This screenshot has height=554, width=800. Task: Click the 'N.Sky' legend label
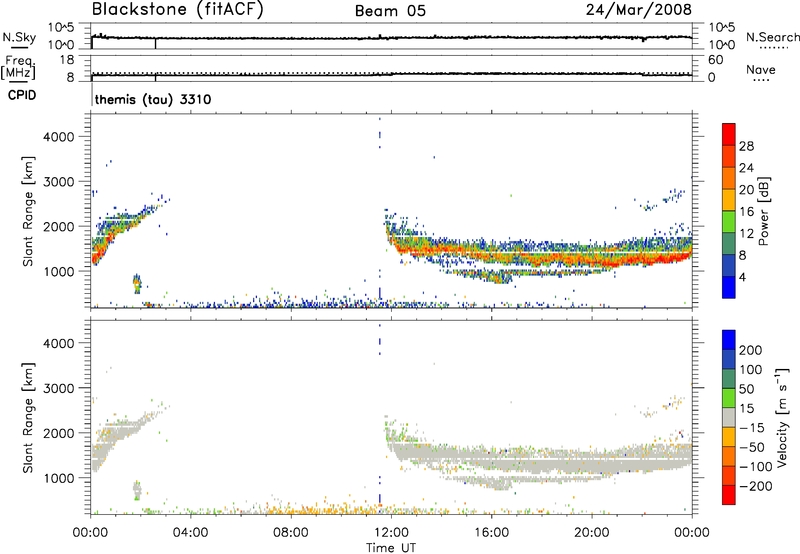(19, 37)
